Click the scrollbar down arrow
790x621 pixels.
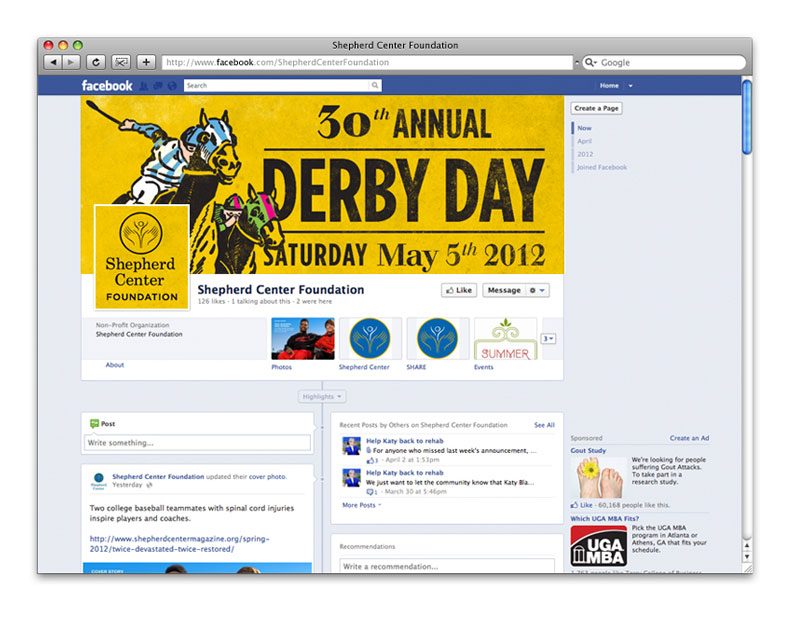[747, 557]
